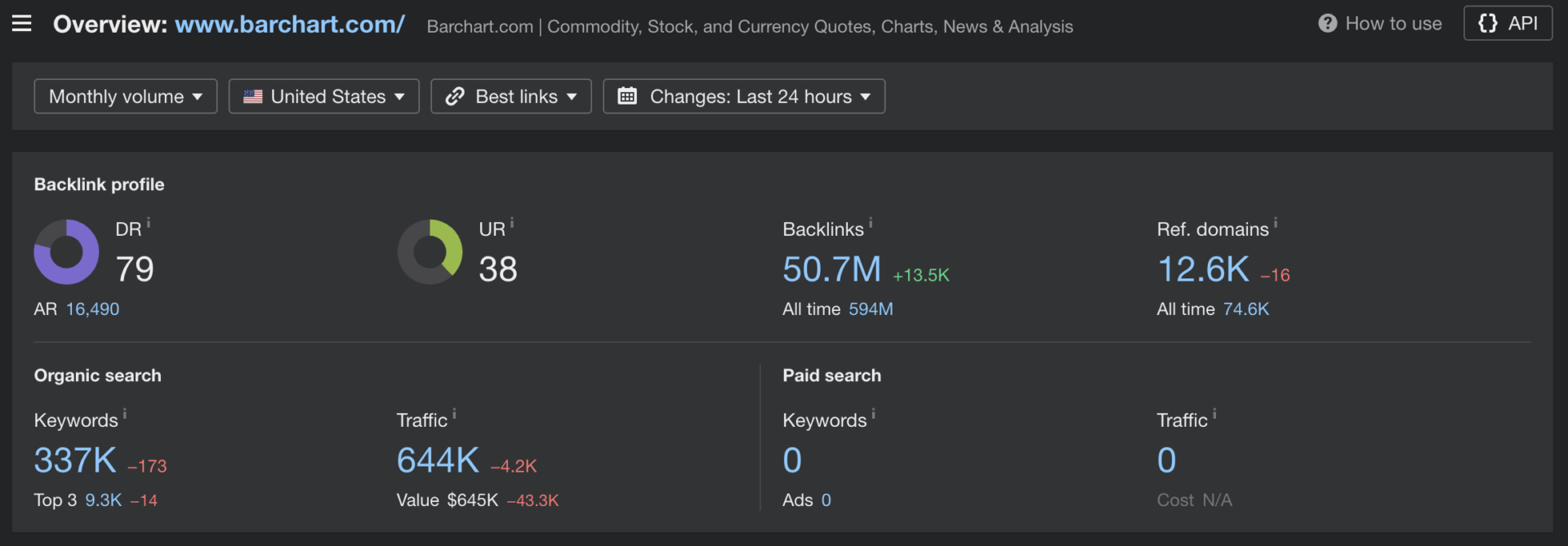Screen dimensions: 1568x546
Task: Click the UR info icon
Action: [512, 223]
